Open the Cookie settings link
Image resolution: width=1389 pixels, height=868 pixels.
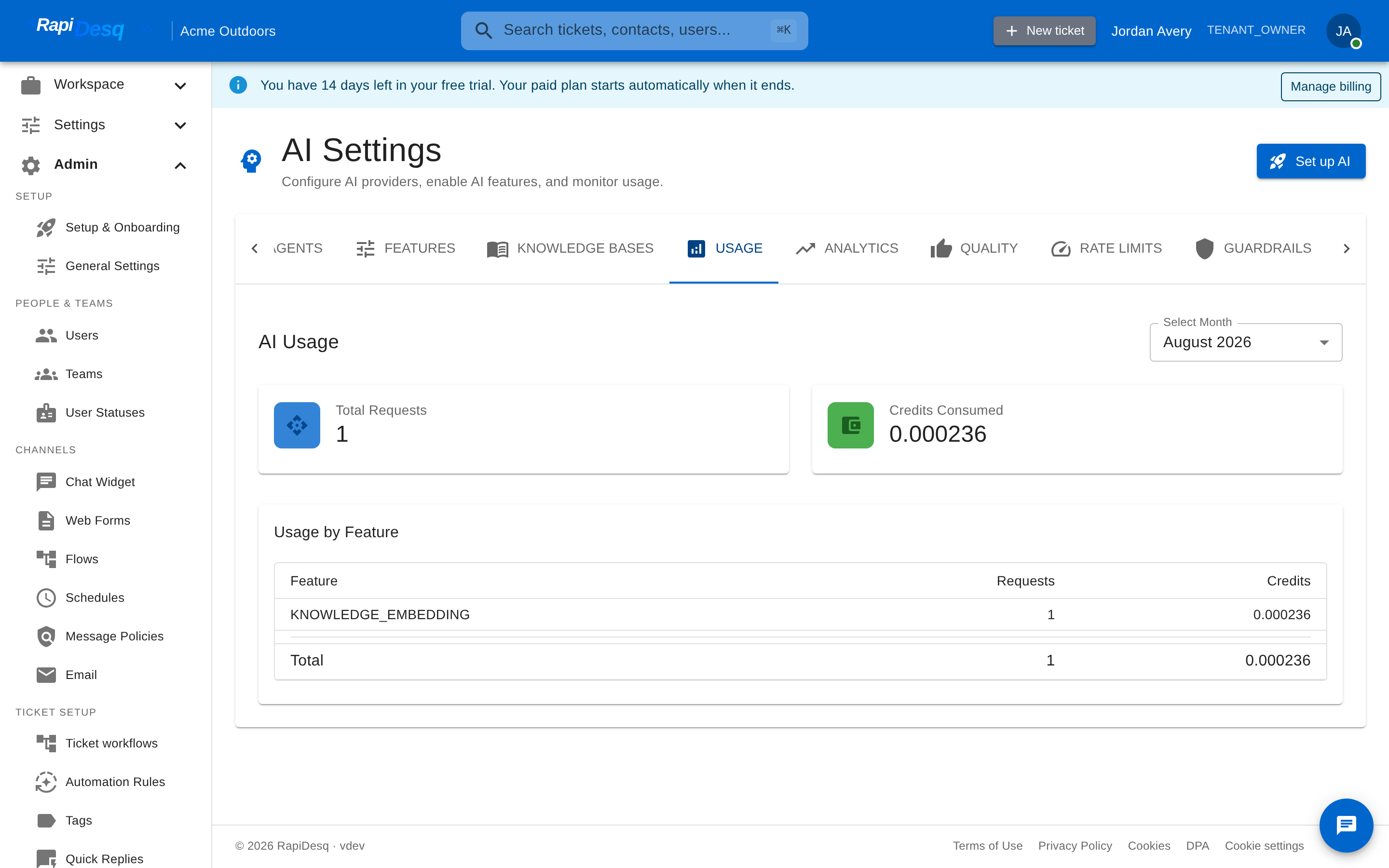pyautogui.click(x=1264, y=846)
